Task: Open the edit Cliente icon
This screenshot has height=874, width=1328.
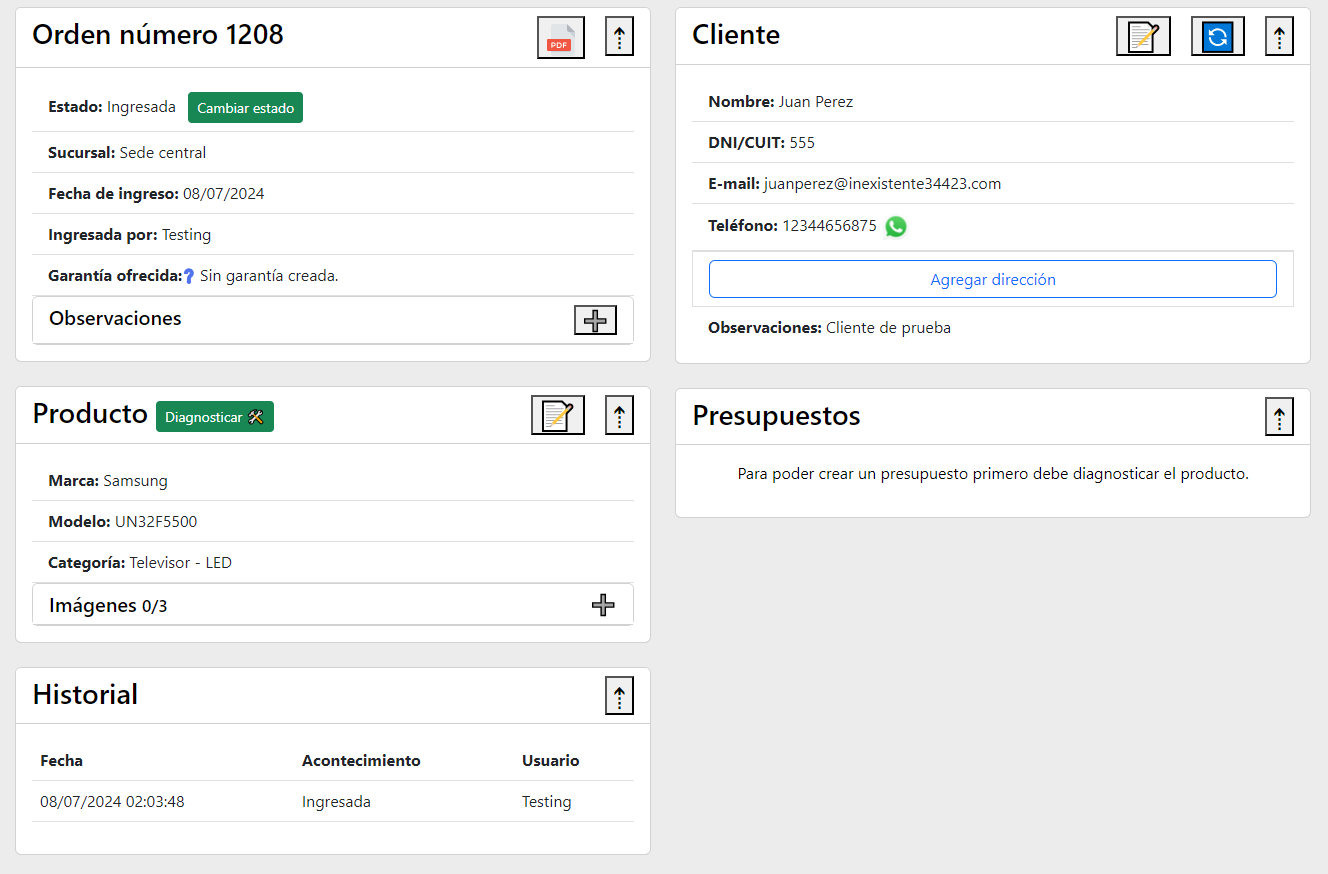Action: coord(1143,35)
